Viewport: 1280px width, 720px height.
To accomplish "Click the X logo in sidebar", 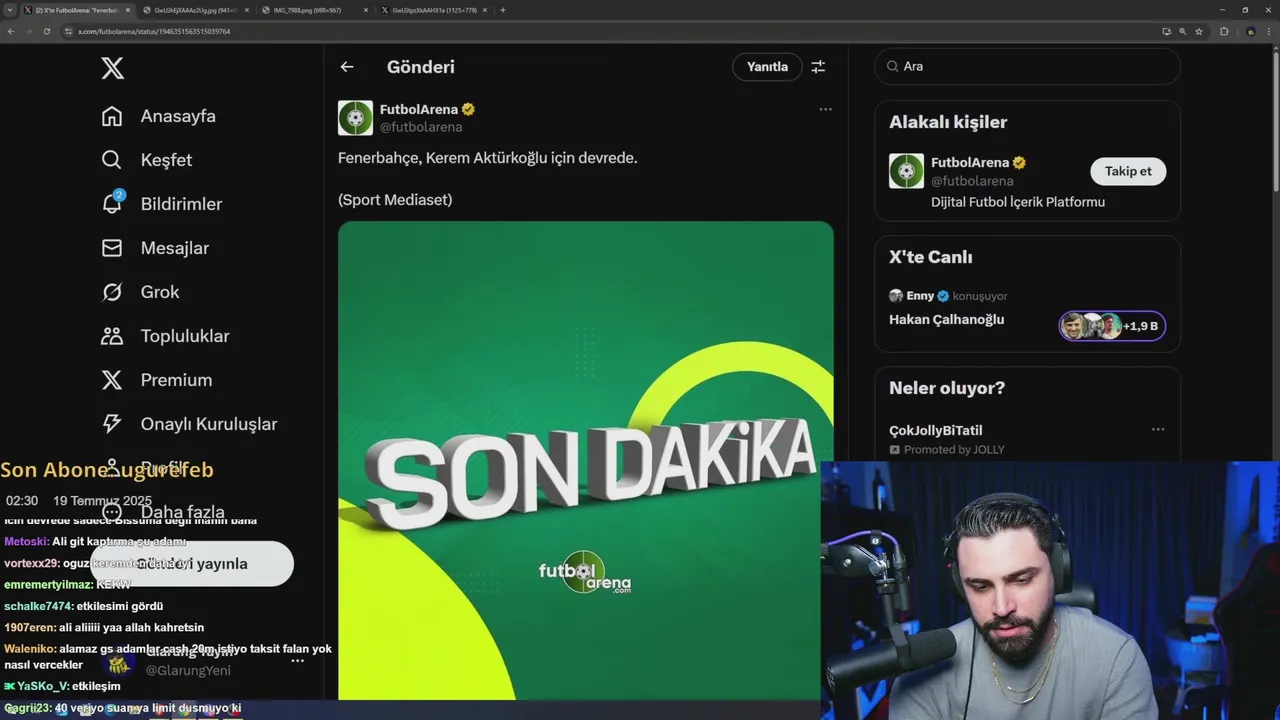I will click(113, 68).
